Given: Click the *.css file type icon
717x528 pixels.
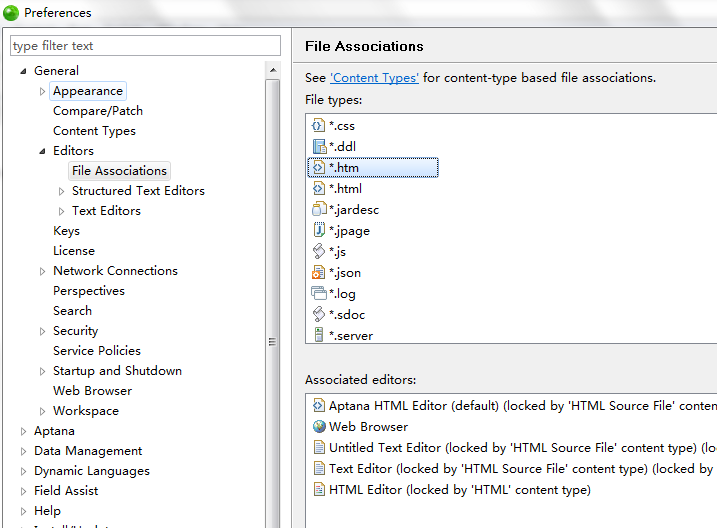Looking at the screenshot, I should tap(319, 126).
